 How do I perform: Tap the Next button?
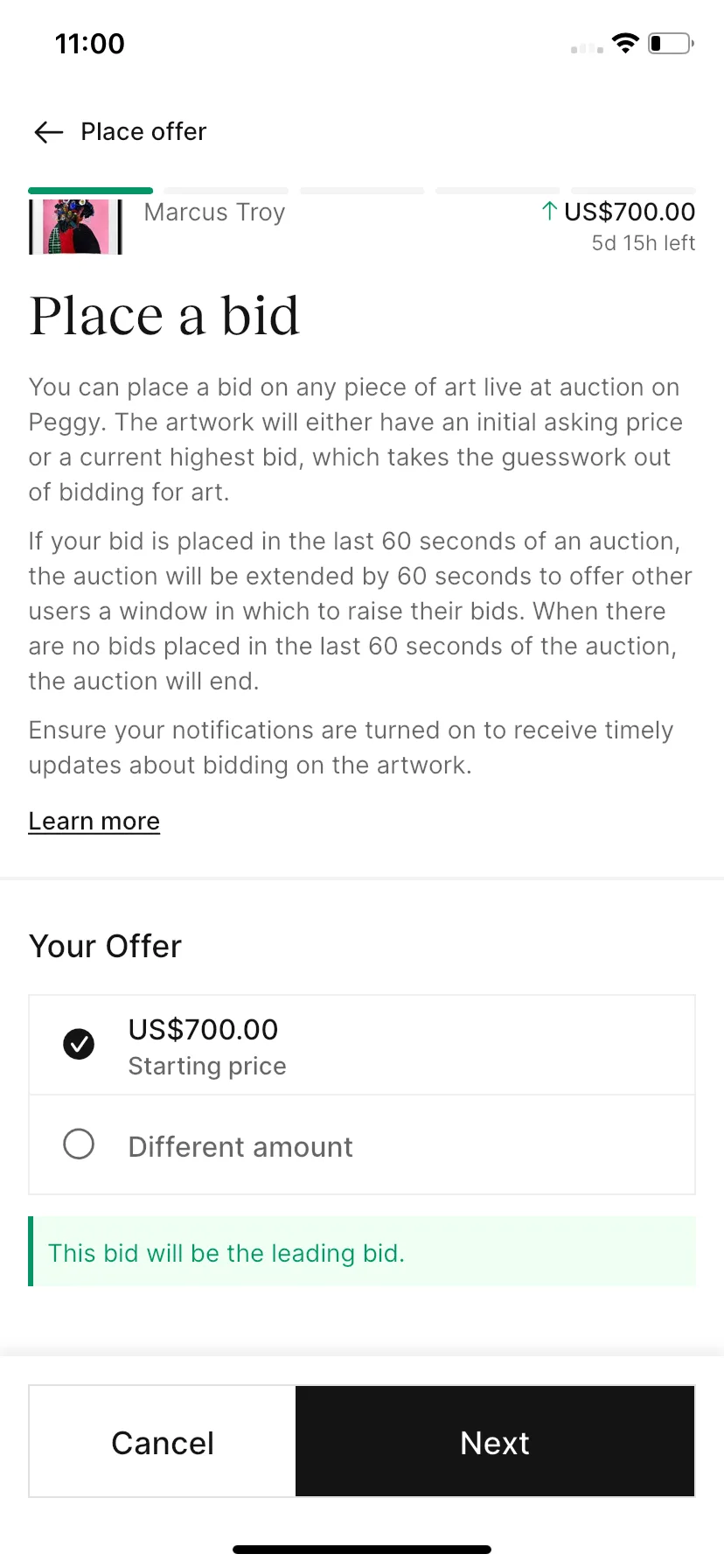coord(495,1441)
